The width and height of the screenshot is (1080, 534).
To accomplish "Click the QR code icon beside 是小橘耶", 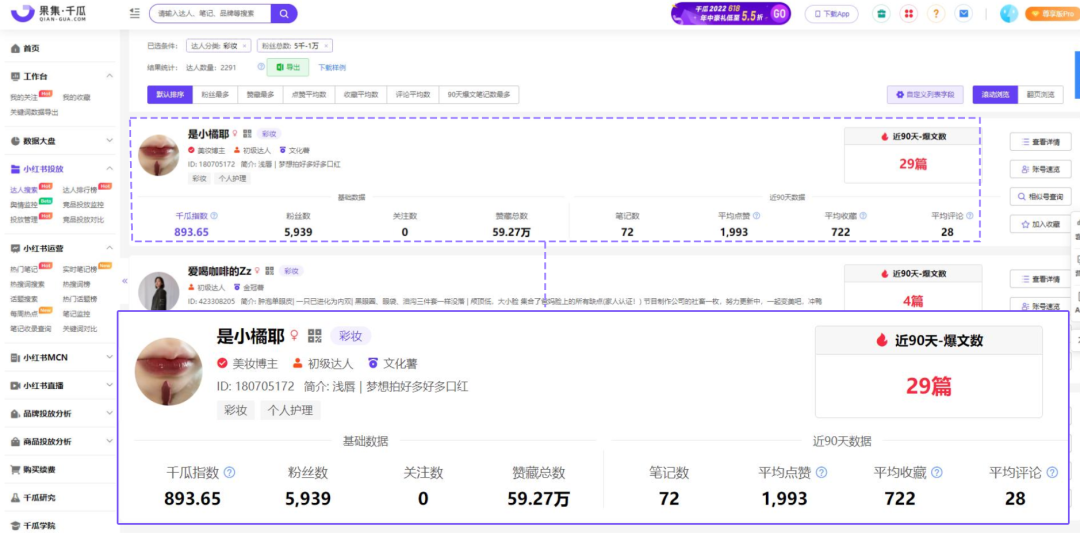I will point(247,134).
